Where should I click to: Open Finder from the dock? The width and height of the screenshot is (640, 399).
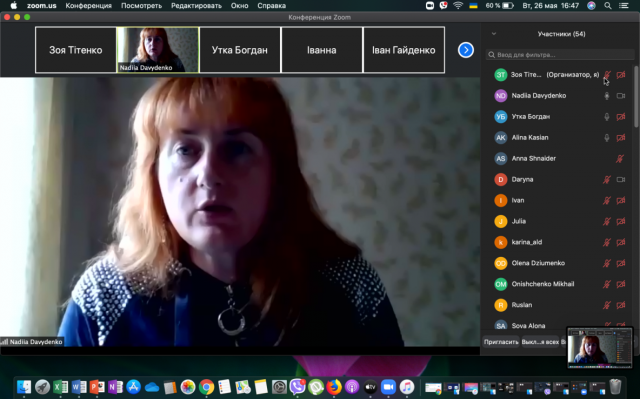click(x=24, y=387)
